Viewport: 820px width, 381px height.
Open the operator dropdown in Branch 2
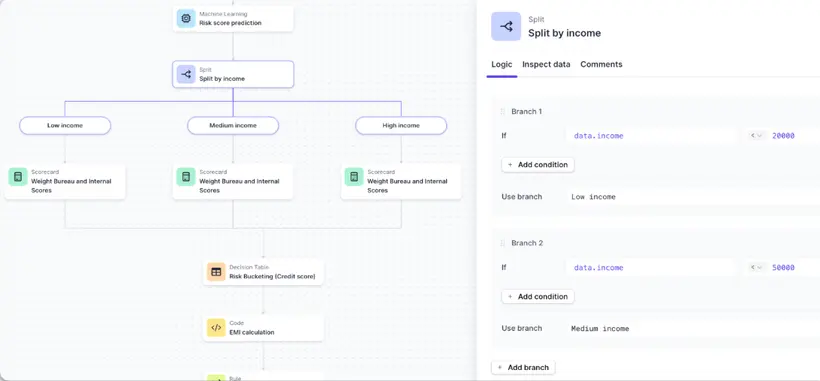[x=756, y=267]
